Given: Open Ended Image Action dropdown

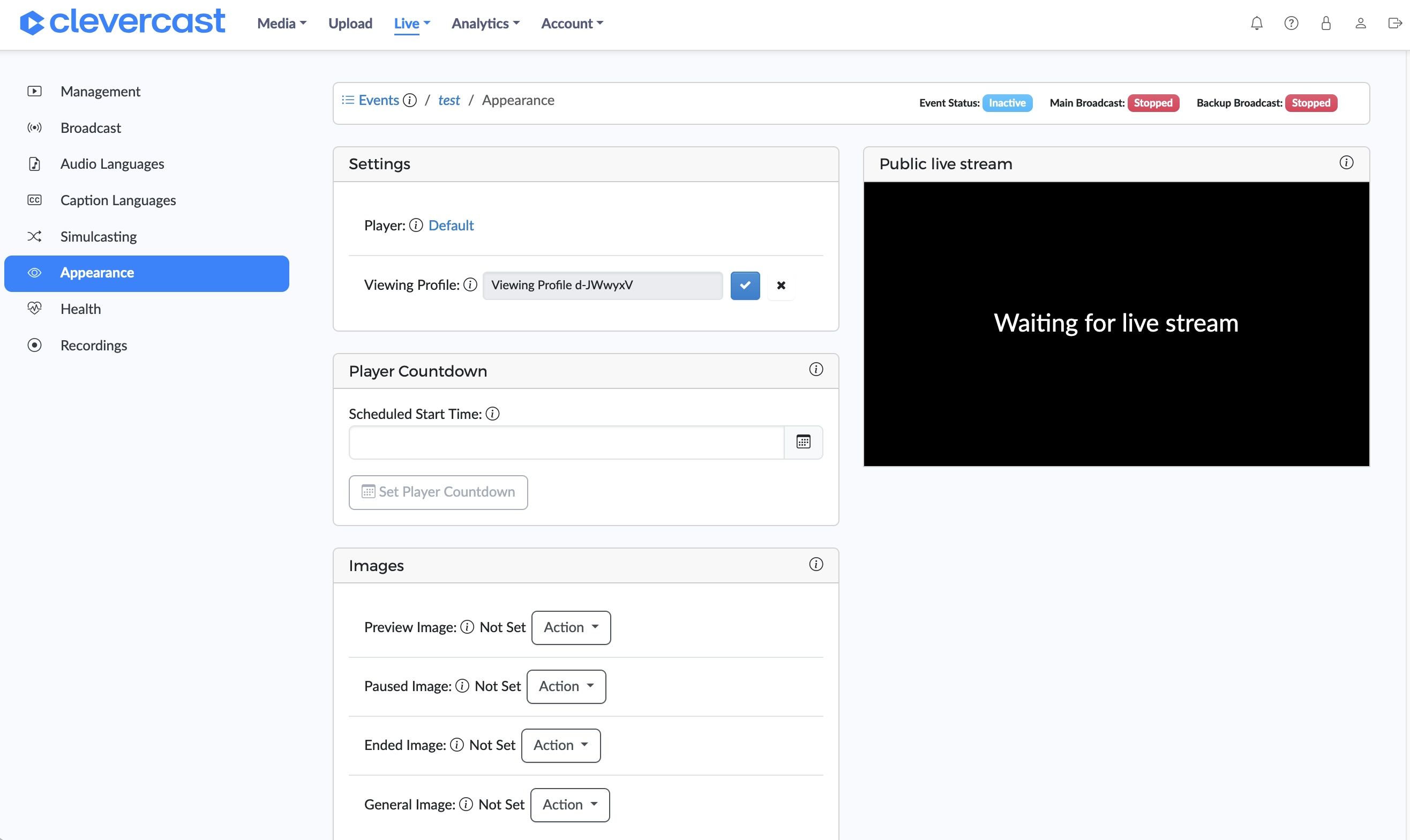Looking at the screenshot, I should pyautogui.click(x=561, y=745).
